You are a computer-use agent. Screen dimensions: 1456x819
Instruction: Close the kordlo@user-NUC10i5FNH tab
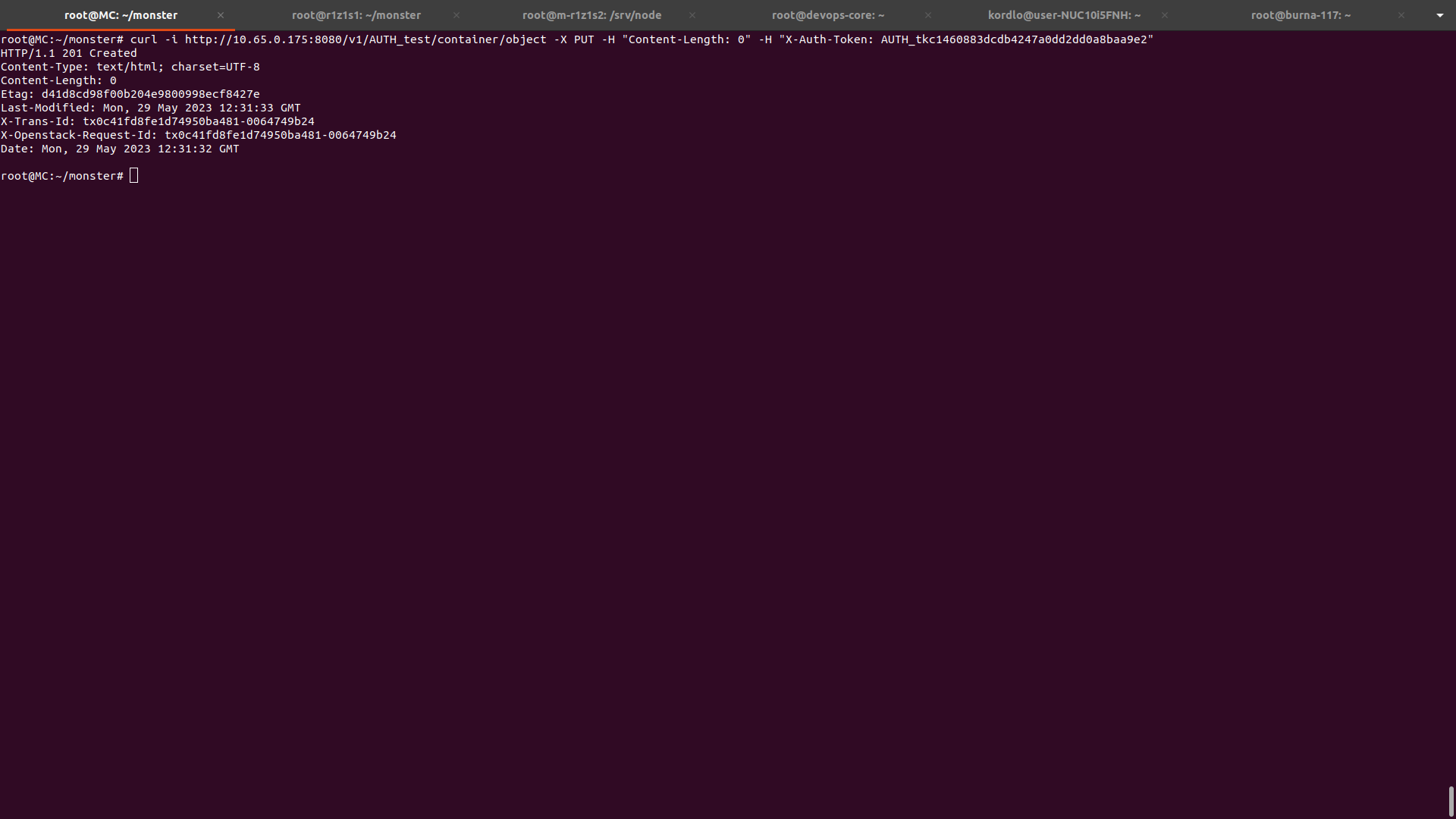pyautogui.click(x=1165, y=15)
